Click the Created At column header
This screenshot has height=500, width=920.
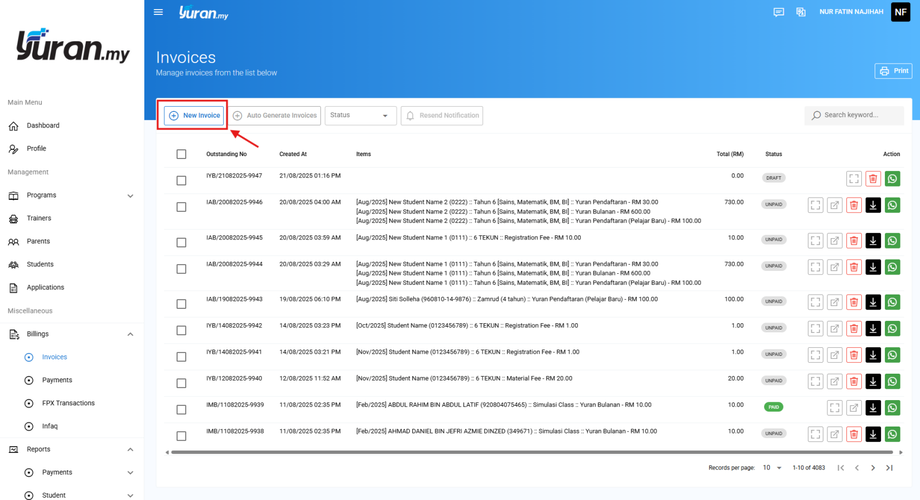[x=293, y=154]
